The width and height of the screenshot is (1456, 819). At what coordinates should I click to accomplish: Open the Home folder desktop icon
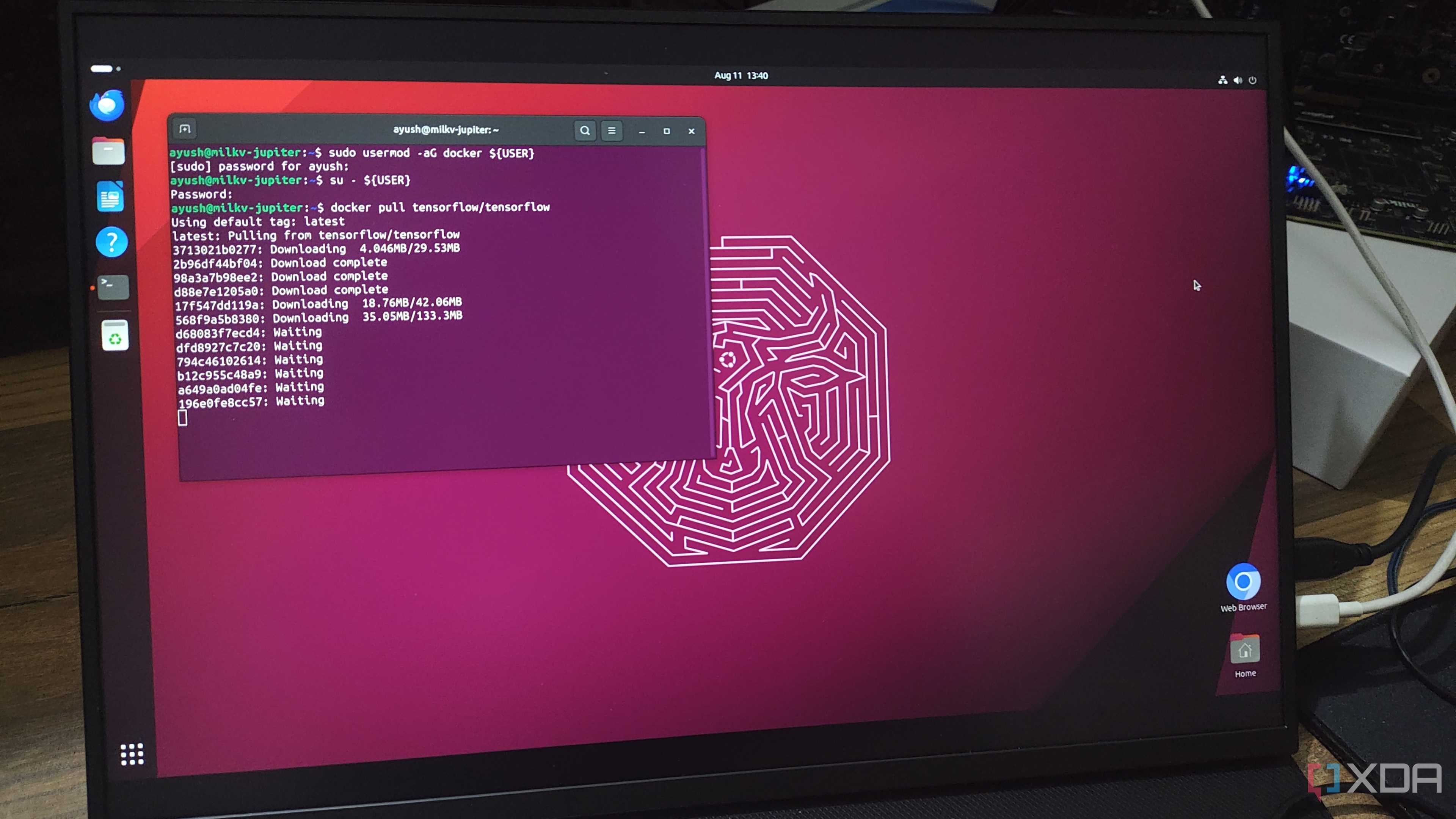1245,656
